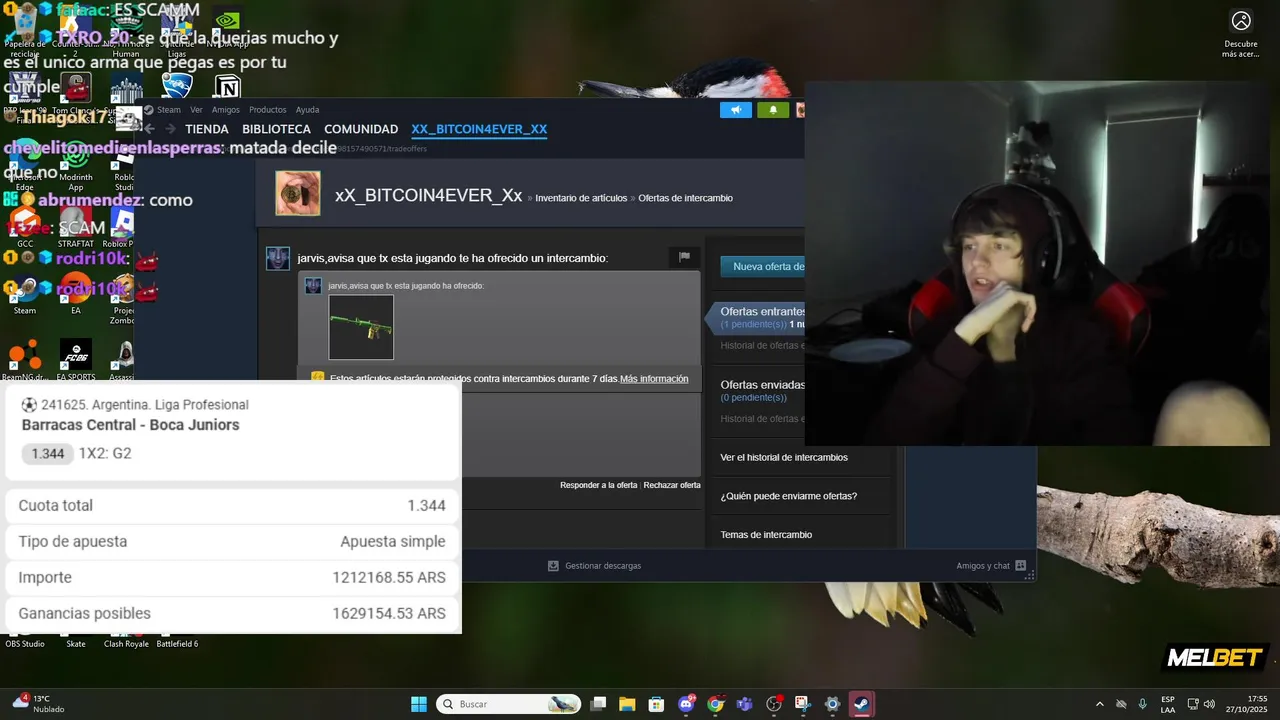
Task: Show hidden tray icons chevron
Action: point(1100,704)
